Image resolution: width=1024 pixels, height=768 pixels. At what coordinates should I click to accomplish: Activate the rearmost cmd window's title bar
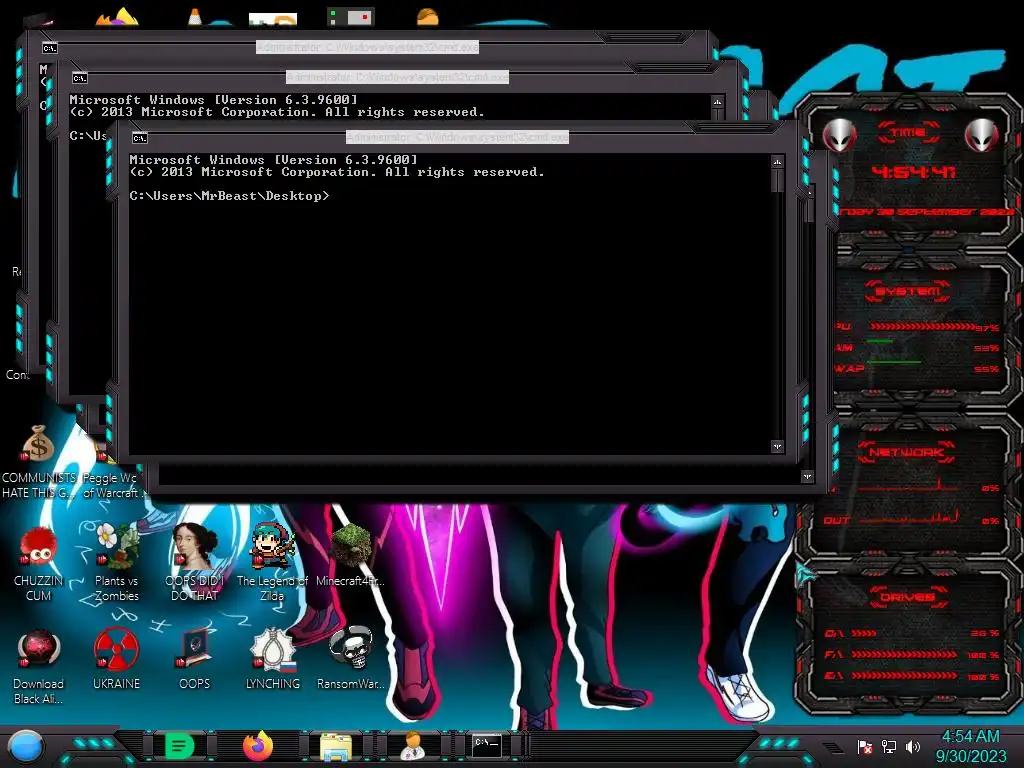[367, 47]
